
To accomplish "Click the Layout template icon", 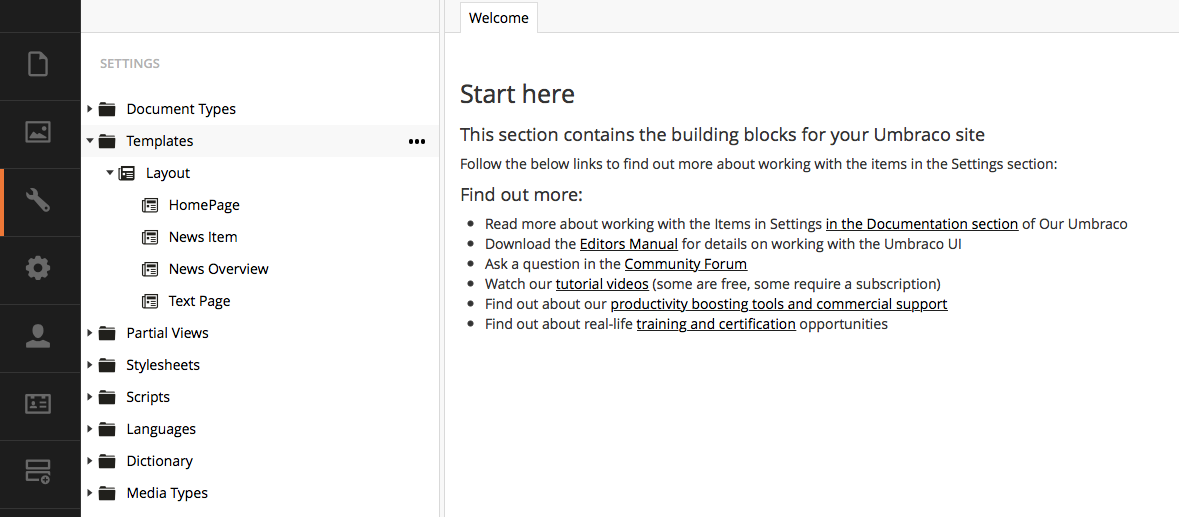I will click(x=127, y=173).
